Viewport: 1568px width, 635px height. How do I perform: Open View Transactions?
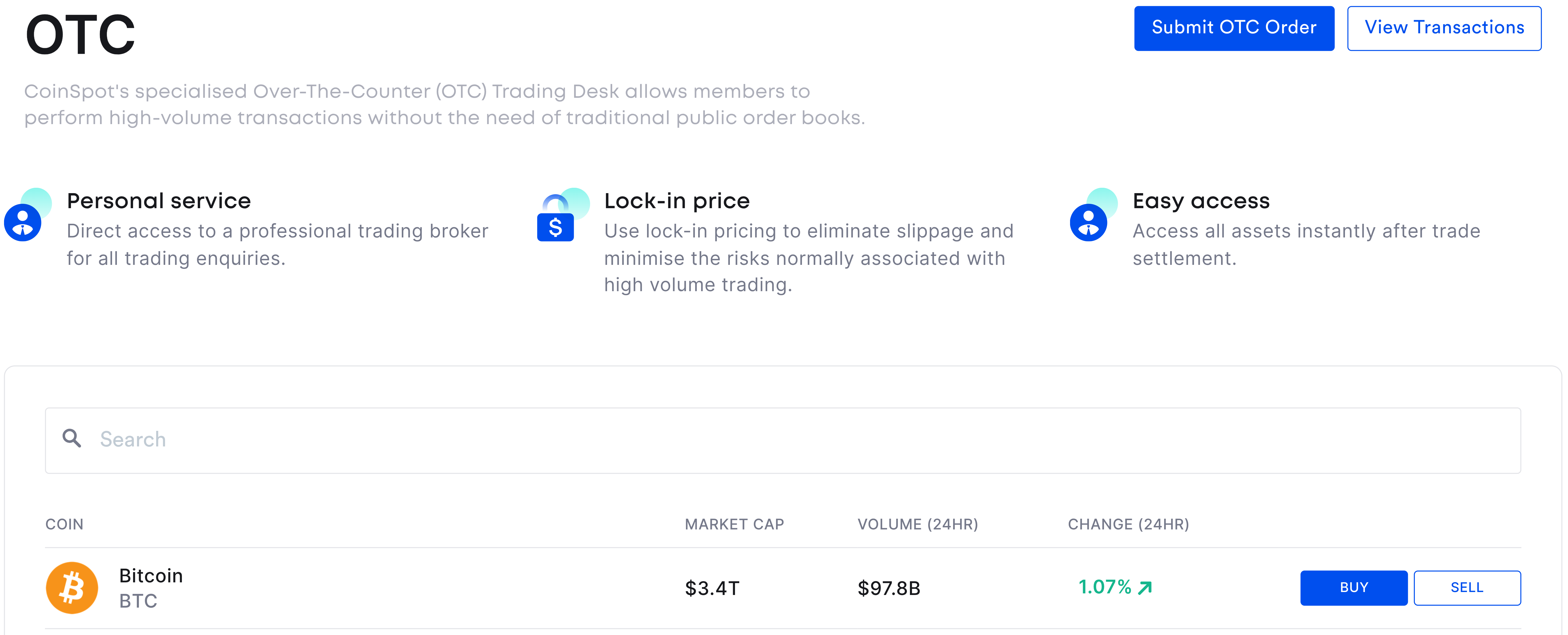click(1444, 27)
